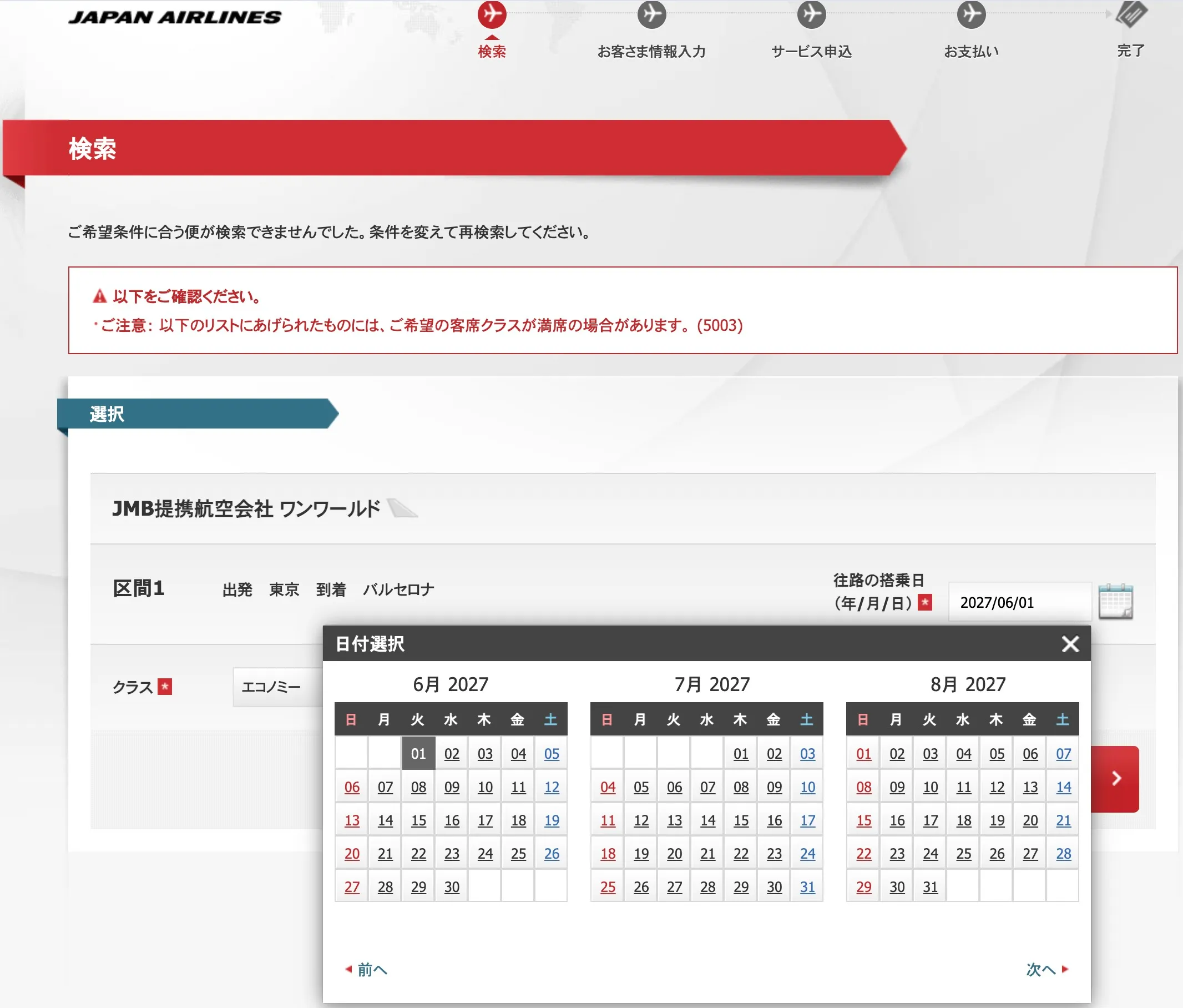
Task: Choose Sunday June 06 2027
Action: (x=352, y=787)
